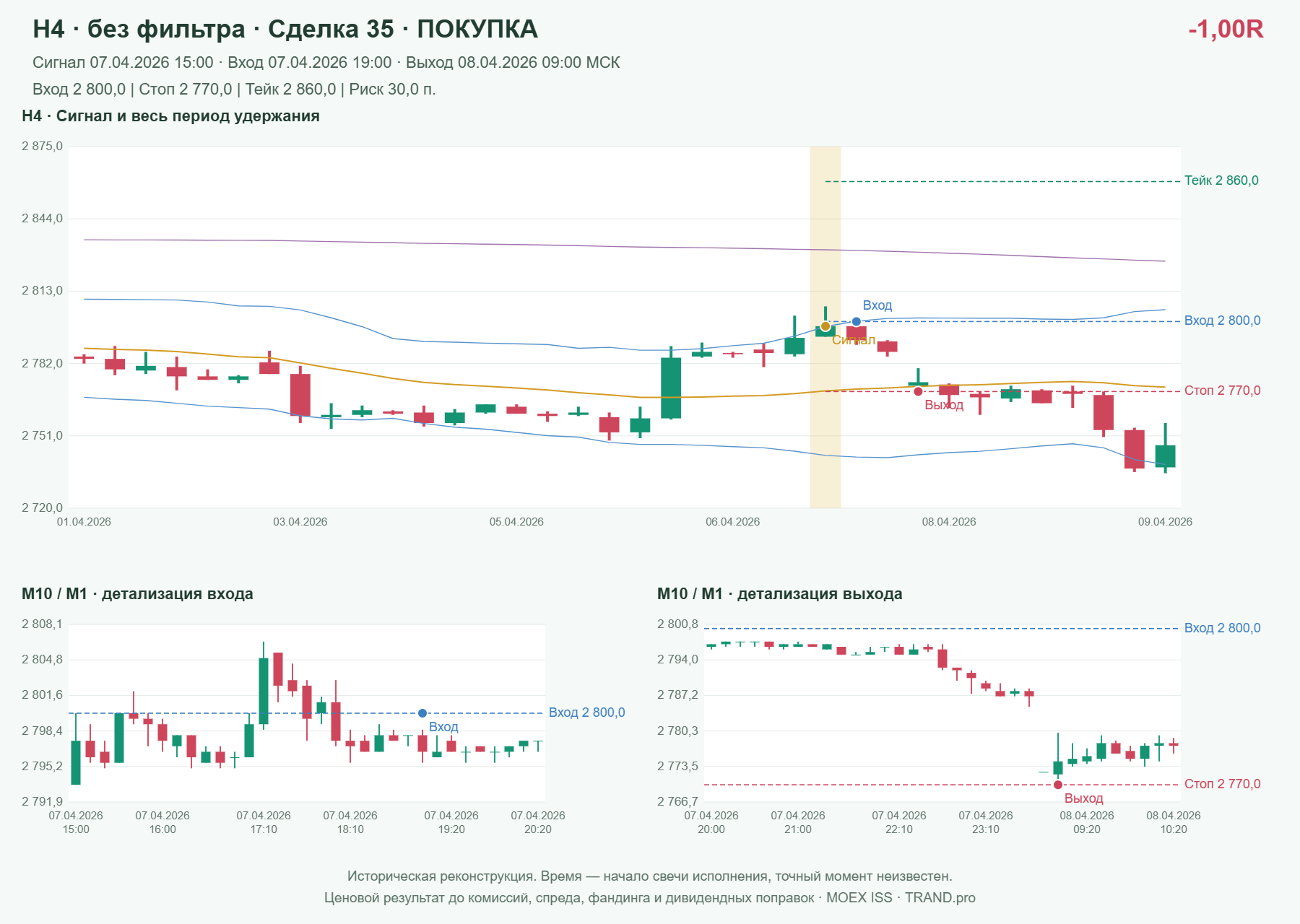Click the 2 773,5 axis label on the exit chart
This screenshot has width=1300, height=924.
pyautogui.click(x=677, y=767)
